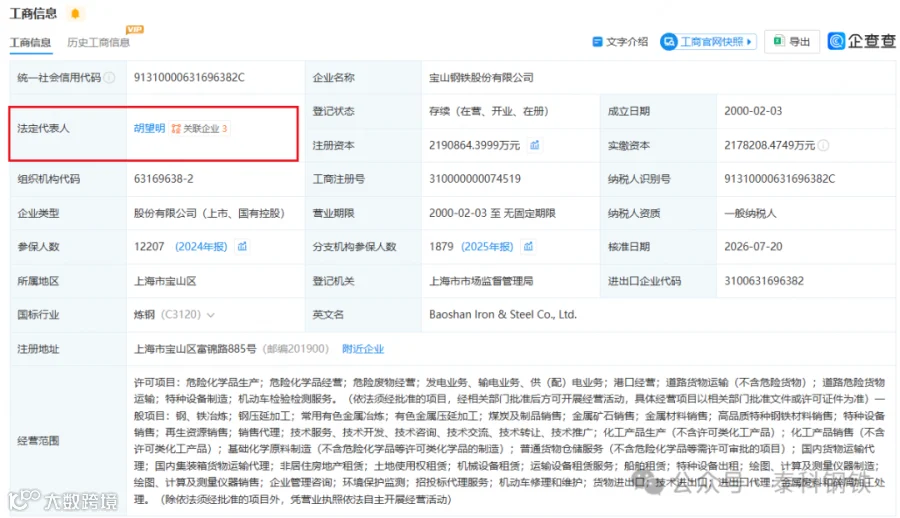Click chart icon after 分支机构参保人数 2025年报

click(528, 246)
